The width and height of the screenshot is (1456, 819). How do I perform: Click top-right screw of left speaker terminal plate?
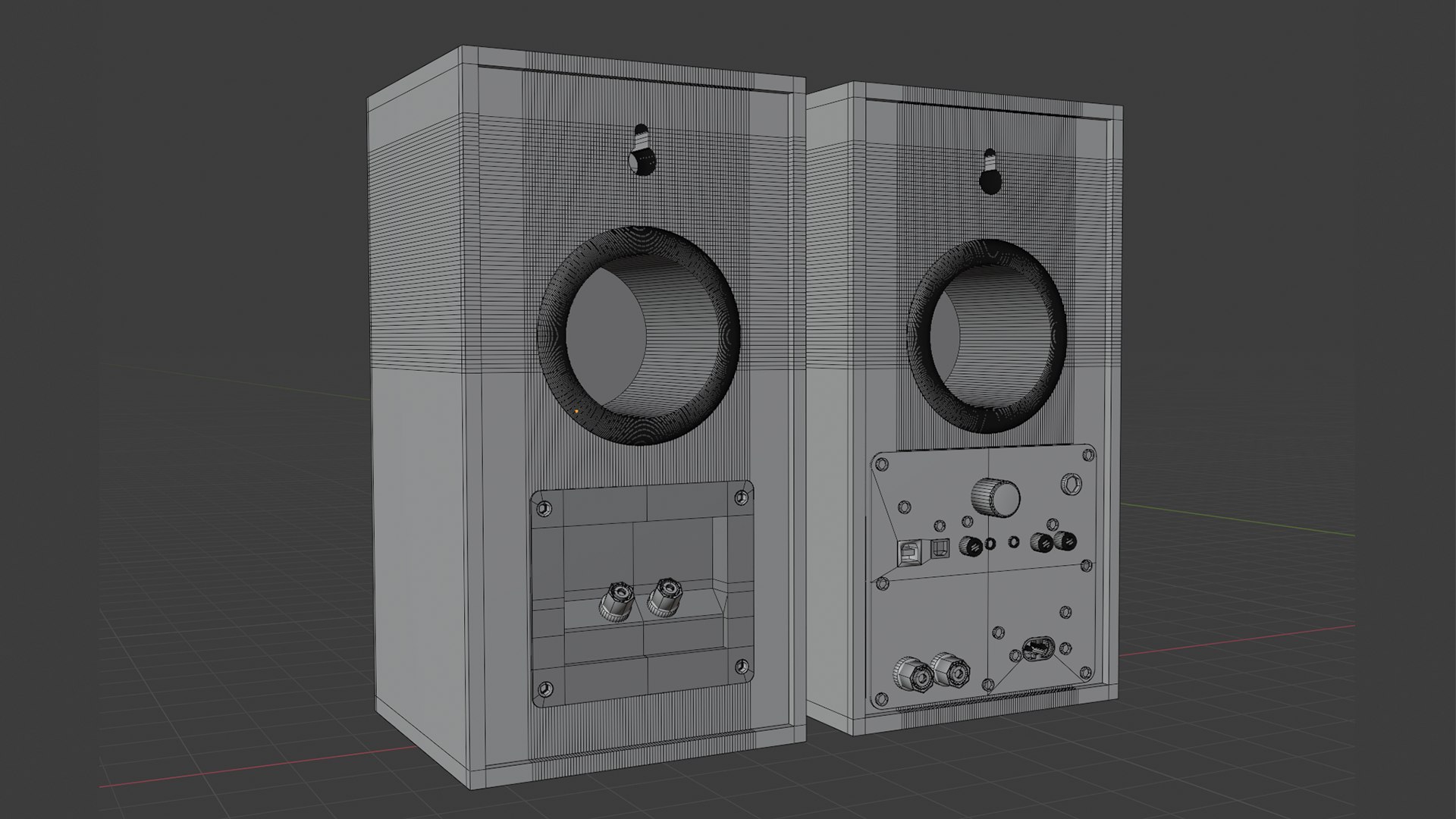742,497
